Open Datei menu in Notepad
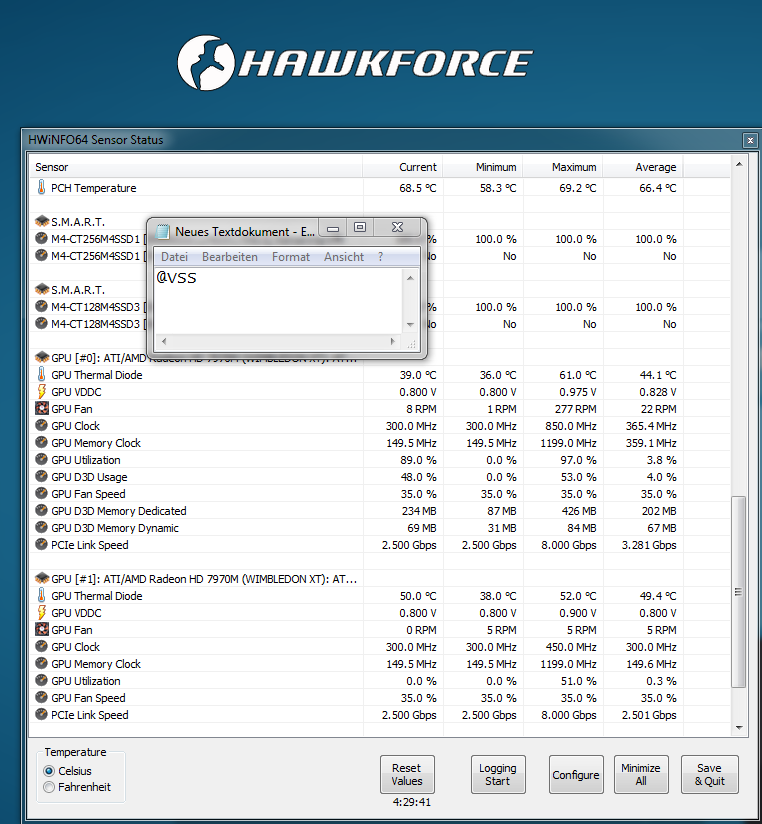Screen dimensions: 762x824 [x=174, y=257]
